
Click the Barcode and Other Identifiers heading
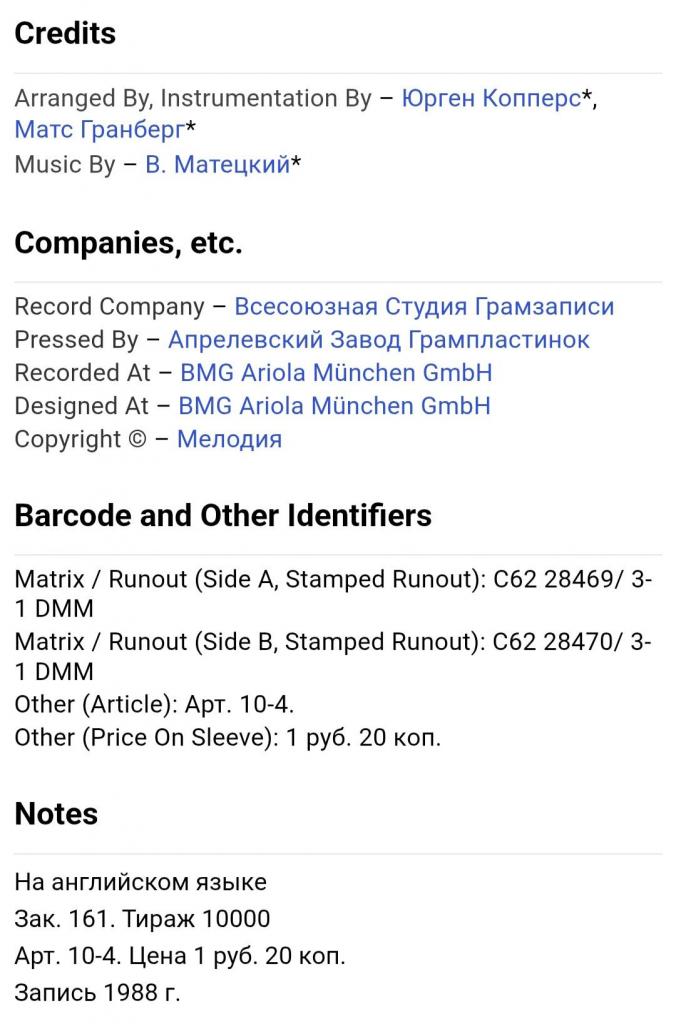click(223, 515)
